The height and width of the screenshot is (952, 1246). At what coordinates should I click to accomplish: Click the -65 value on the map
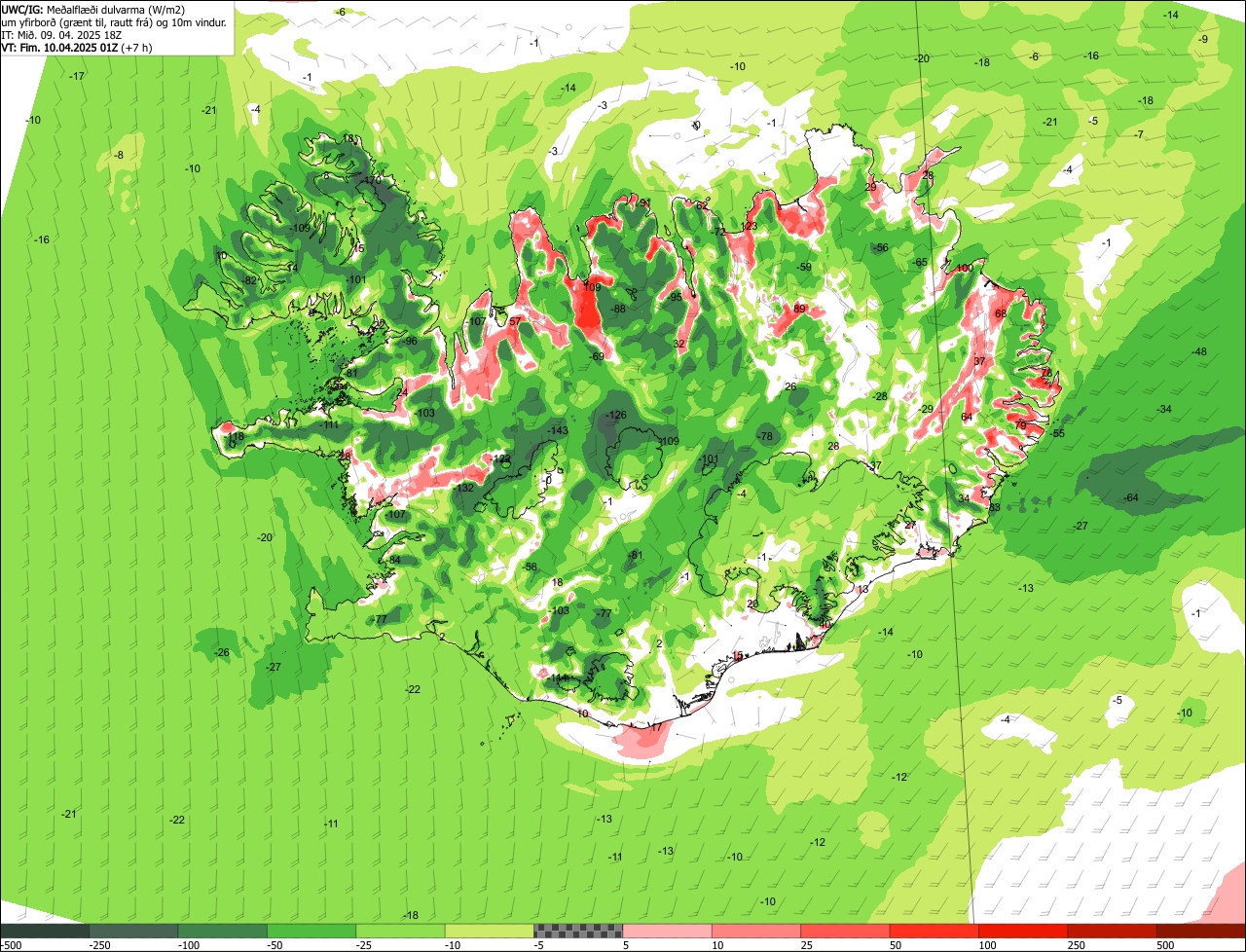920,263
